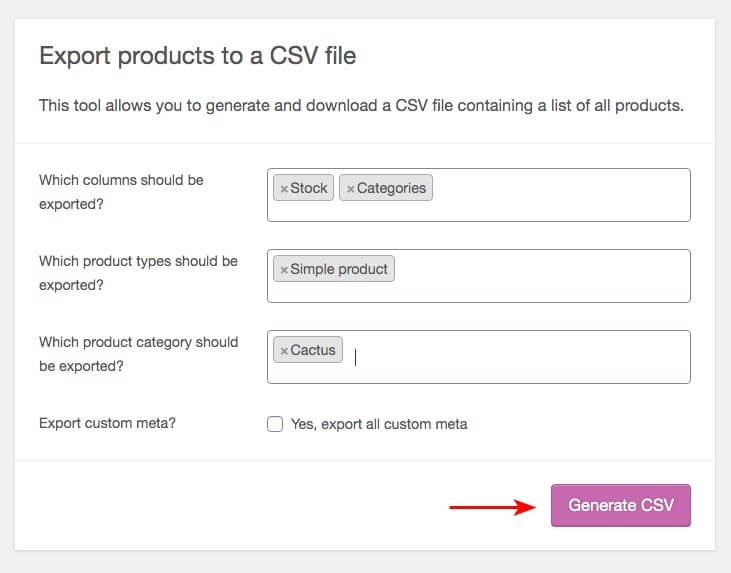731x573 pixels.
Task: Select the Categories tag text
Action: (x=391, y=188)
